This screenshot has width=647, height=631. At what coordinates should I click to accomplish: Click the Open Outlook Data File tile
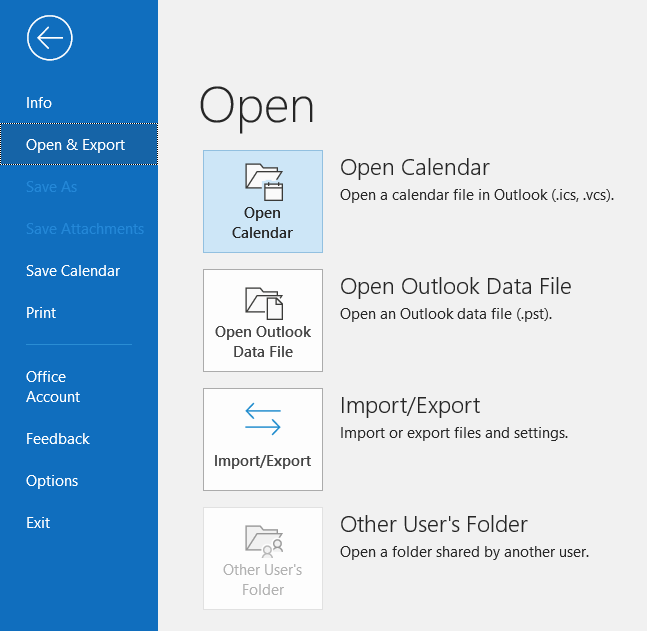tap(263, 320)
